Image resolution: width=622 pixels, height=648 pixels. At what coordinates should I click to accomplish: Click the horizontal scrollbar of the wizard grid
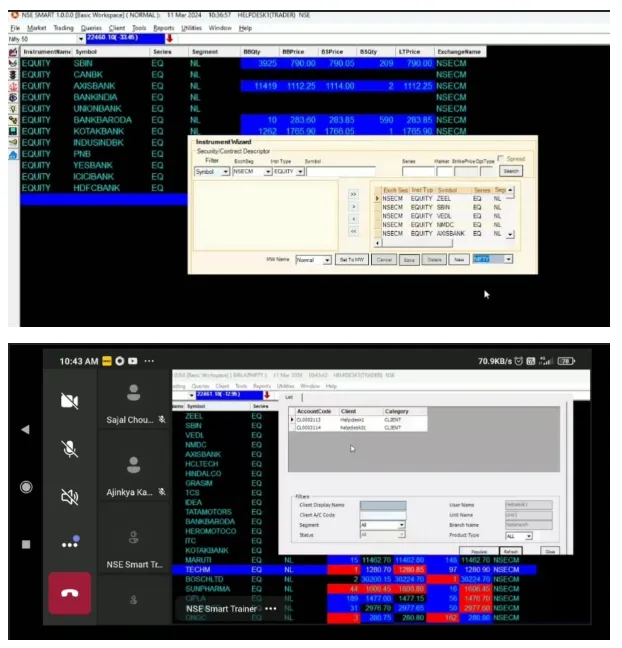coord(417,243)
